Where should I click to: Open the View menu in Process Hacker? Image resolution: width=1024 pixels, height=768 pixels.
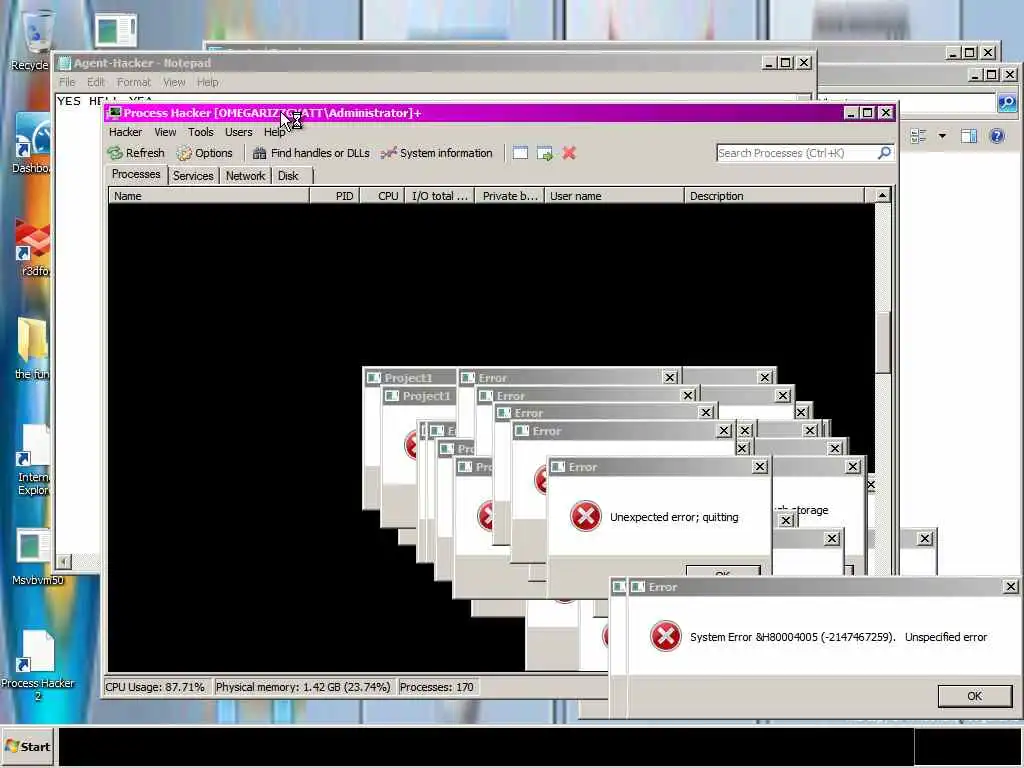(165, 132)
